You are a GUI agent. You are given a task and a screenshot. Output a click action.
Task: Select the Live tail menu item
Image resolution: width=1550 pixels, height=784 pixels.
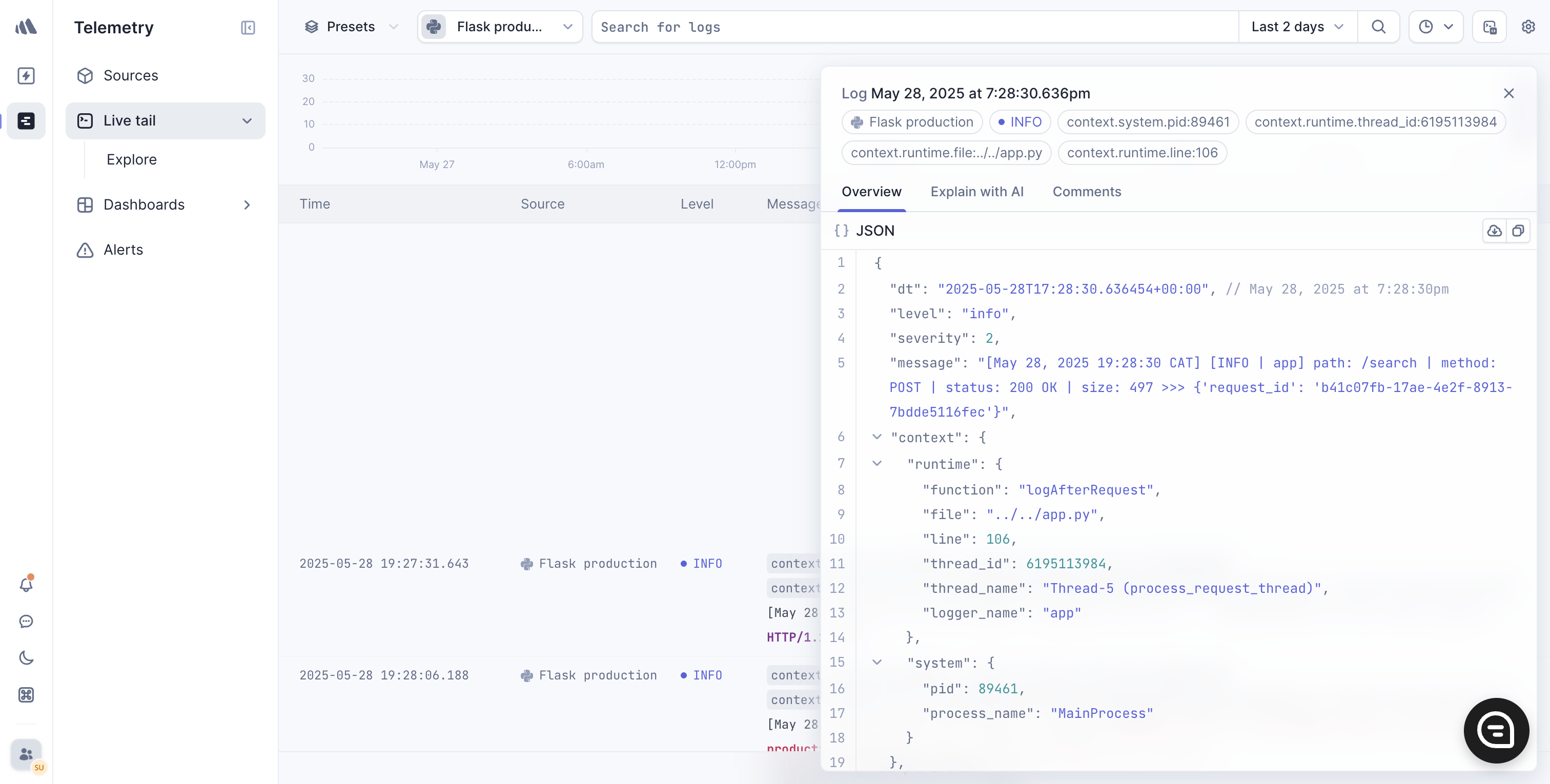165,120
